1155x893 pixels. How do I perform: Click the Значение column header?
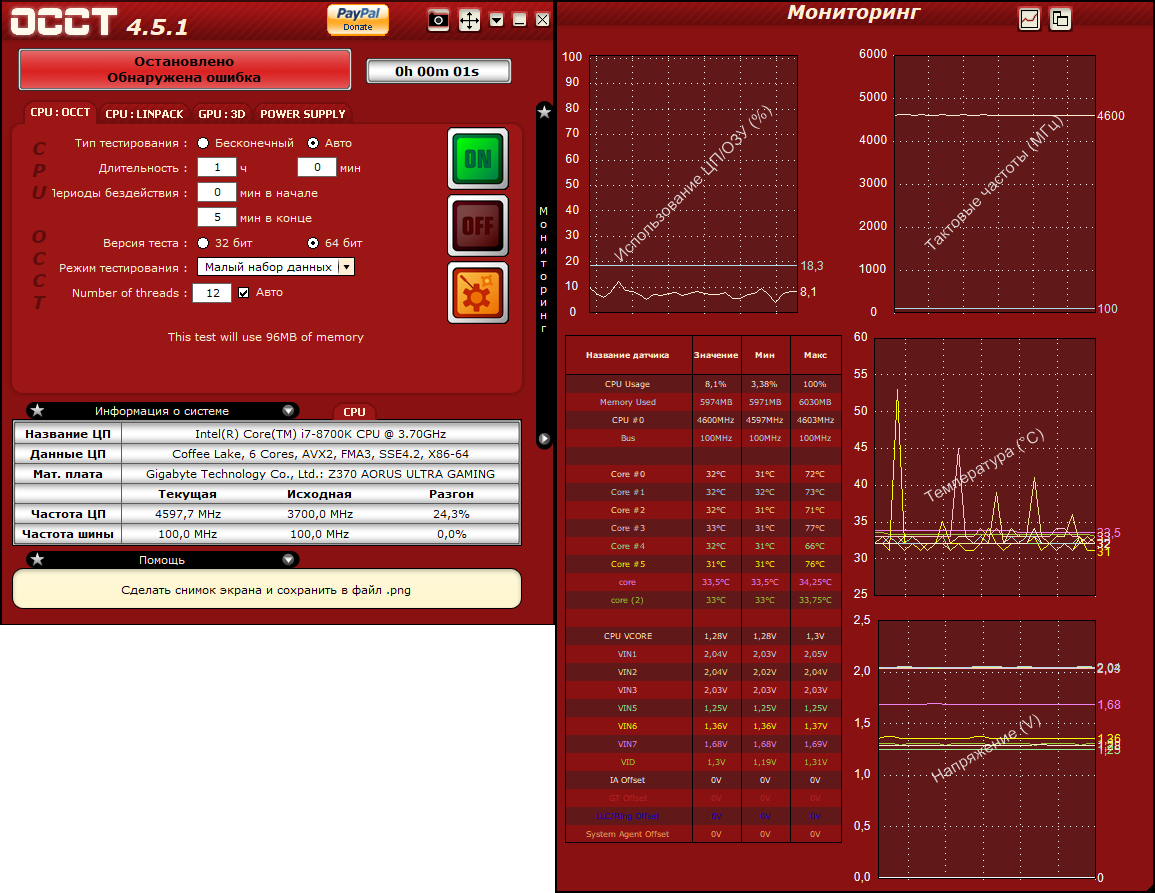(x=716, y=355)
